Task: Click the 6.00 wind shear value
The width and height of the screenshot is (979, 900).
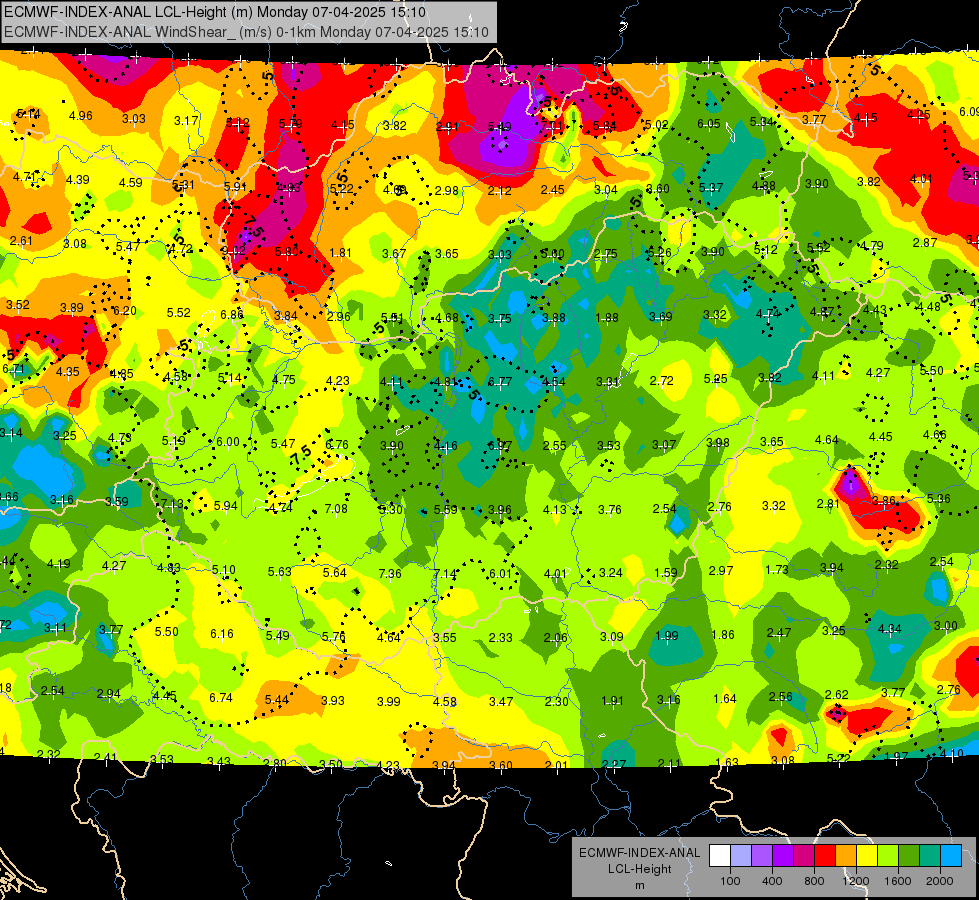Action: coord(227,442)
